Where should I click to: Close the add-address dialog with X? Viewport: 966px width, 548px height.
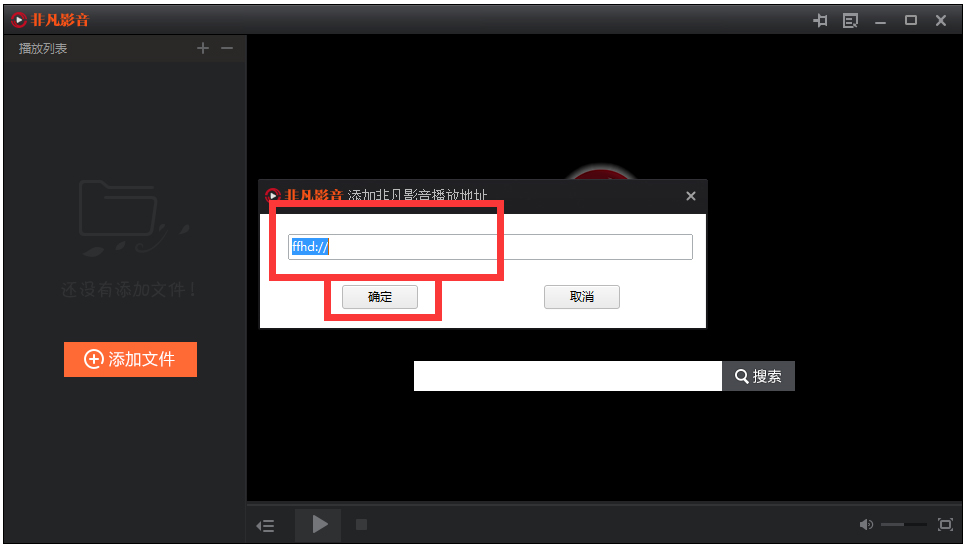point(691,196)
